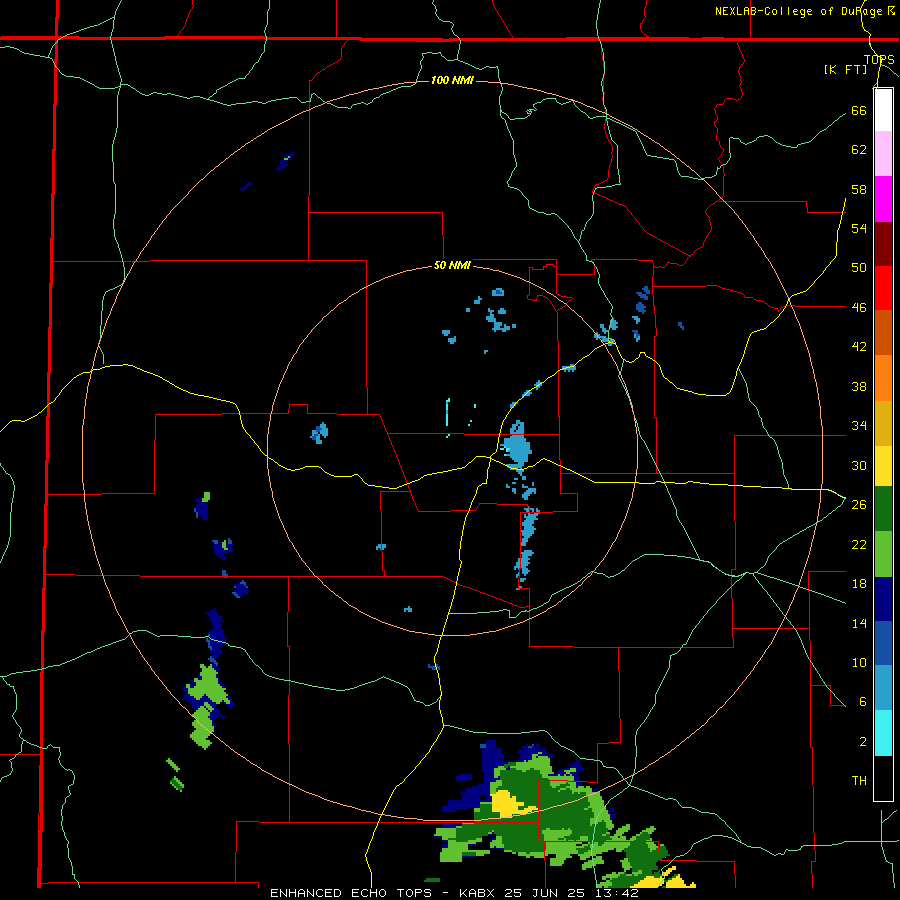Click the 100 NMI range ring label
This screenshot has width=900, height=900.
[452, 80]
